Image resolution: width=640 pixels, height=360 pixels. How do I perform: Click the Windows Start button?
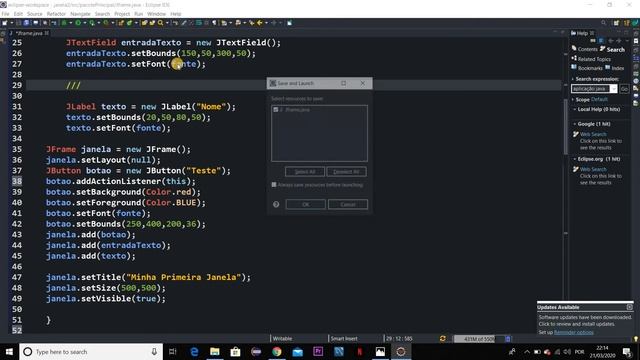click(x=9, y=351)
